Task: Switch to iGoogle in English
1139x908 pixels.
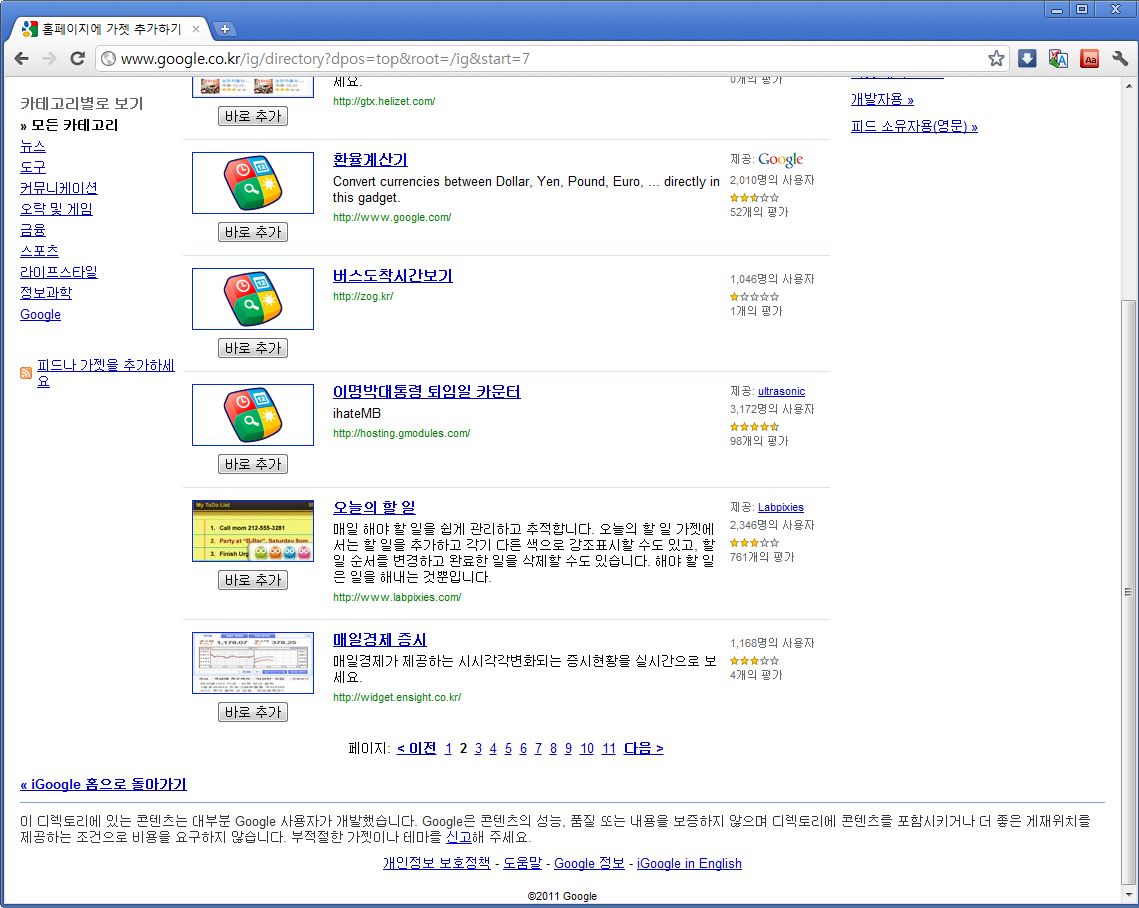Action: 689,864
